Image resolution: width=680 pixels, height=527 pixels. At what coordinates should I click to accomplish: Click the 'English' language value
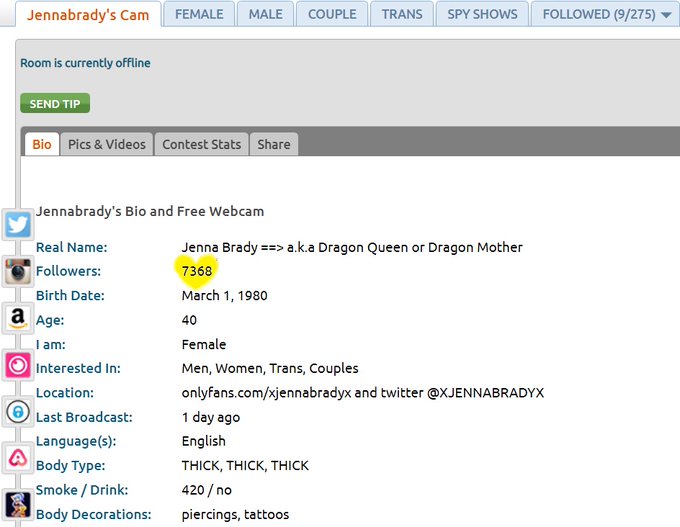[204, 441]
